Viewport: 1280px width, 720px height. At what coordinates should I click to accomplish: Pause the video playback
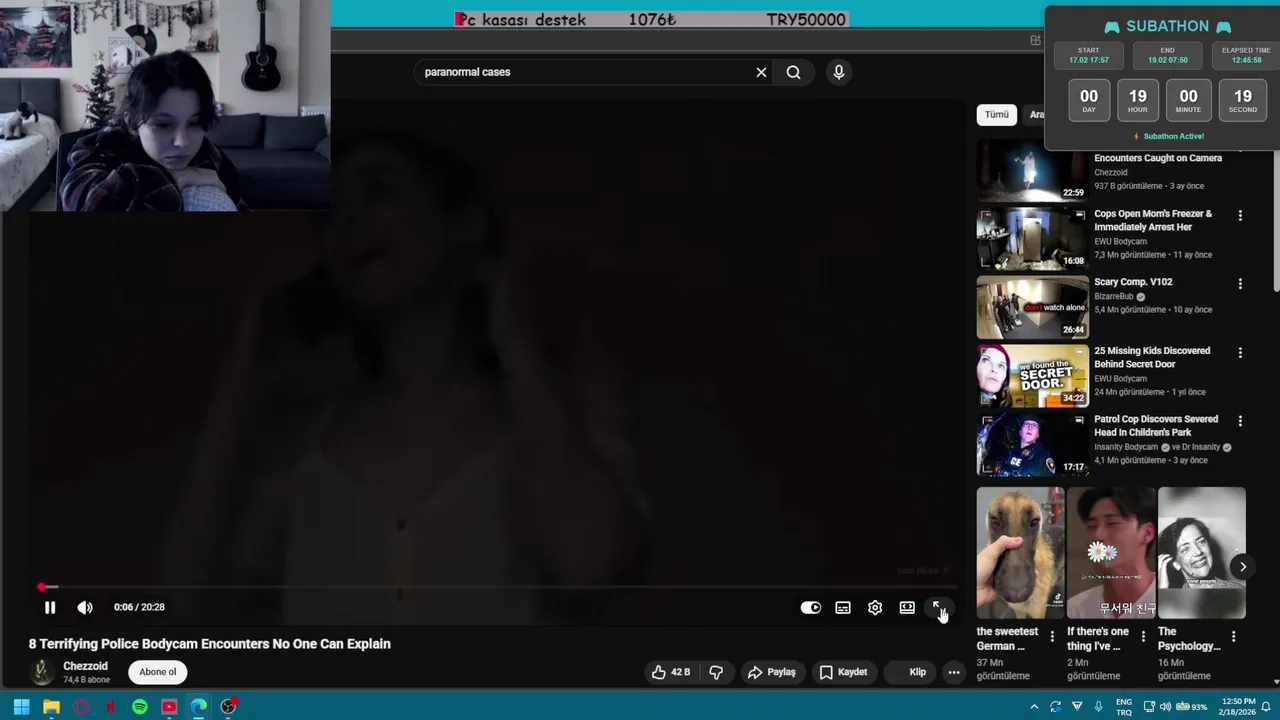tap(50, 607)
